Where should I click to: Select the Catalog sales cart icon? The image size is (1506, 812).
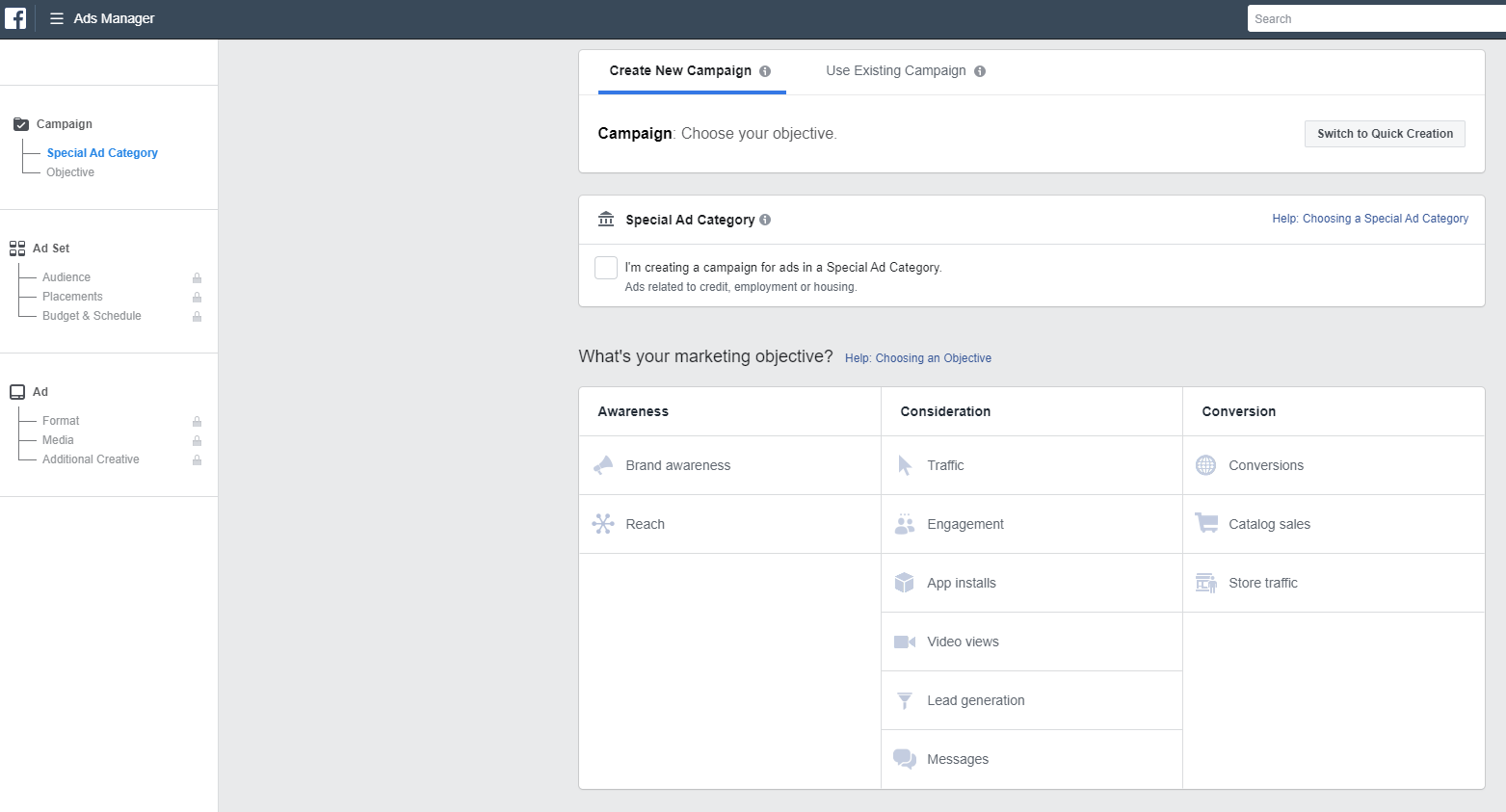1205,524
